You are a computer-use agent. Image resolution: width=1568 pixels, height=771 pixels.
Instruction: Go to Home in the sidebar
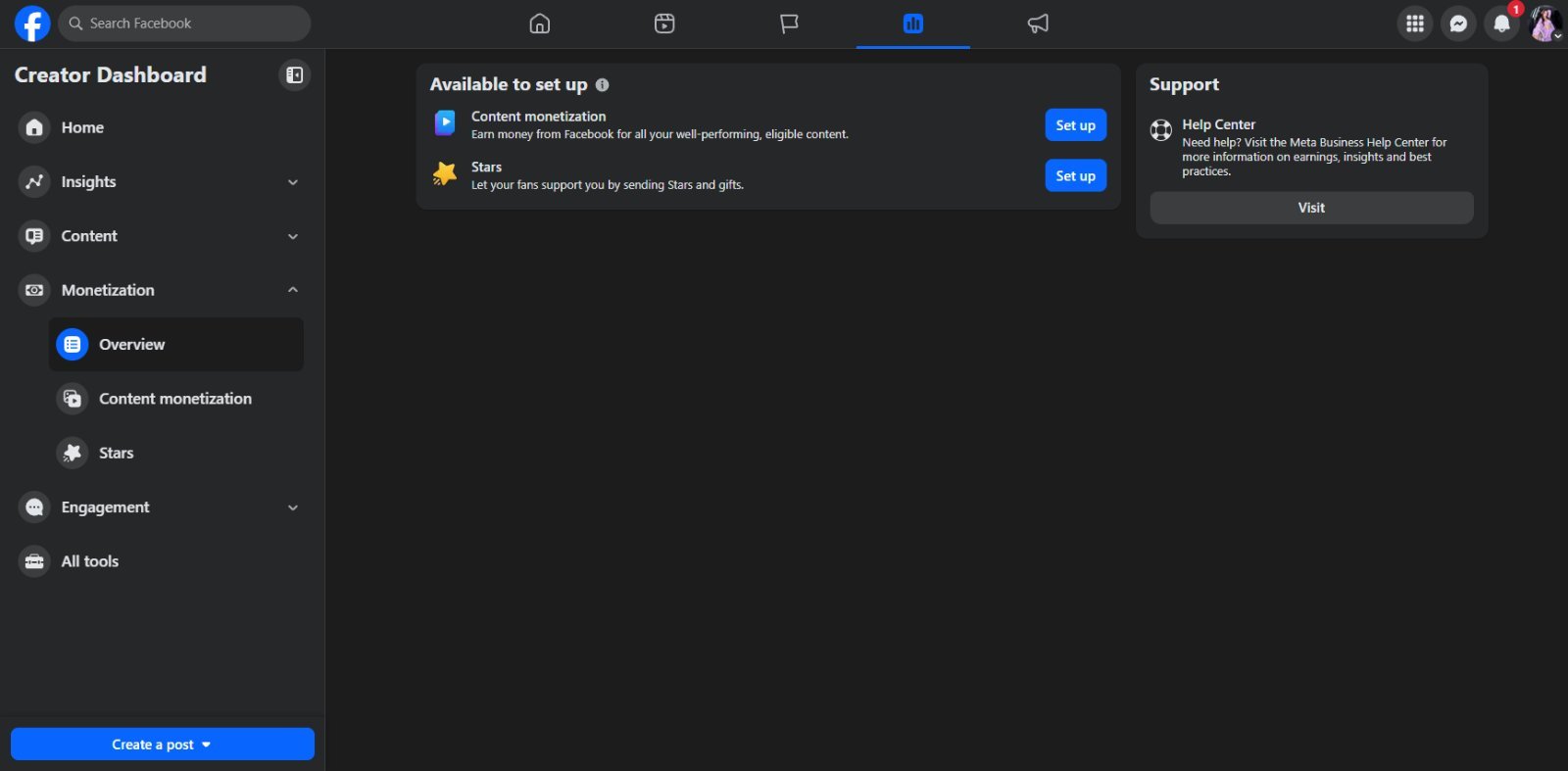161,127
